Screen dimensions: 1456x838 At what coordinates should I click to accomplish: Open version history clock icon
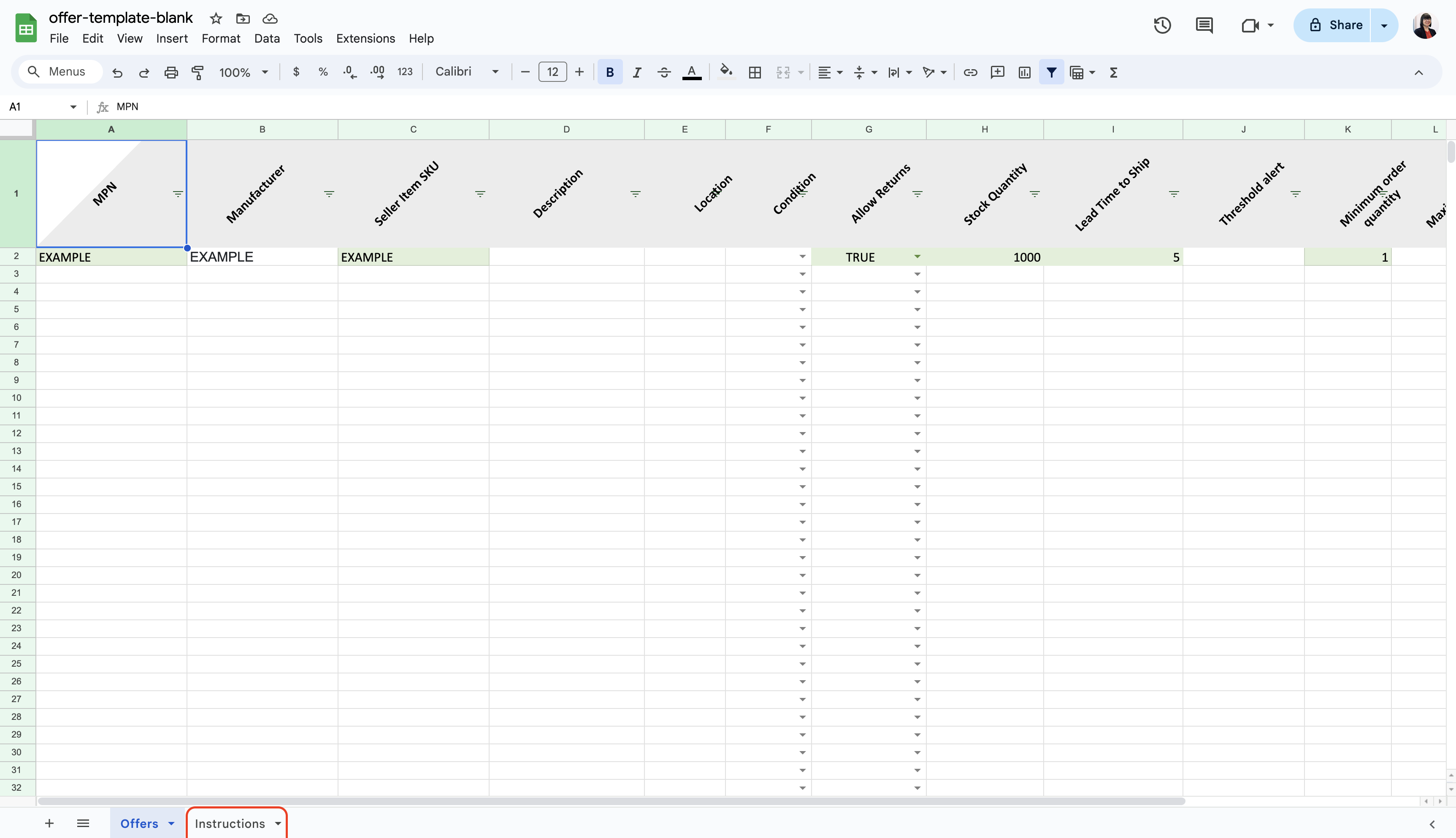point(1162,25)
